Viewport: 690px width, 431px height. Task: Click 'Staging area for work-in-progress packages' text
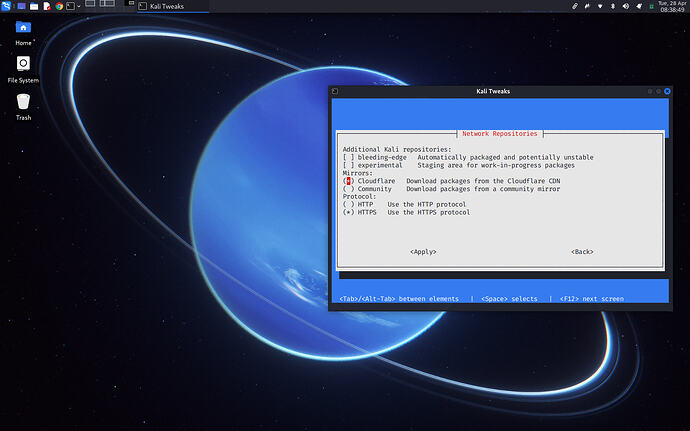click(x=496, y=165)
